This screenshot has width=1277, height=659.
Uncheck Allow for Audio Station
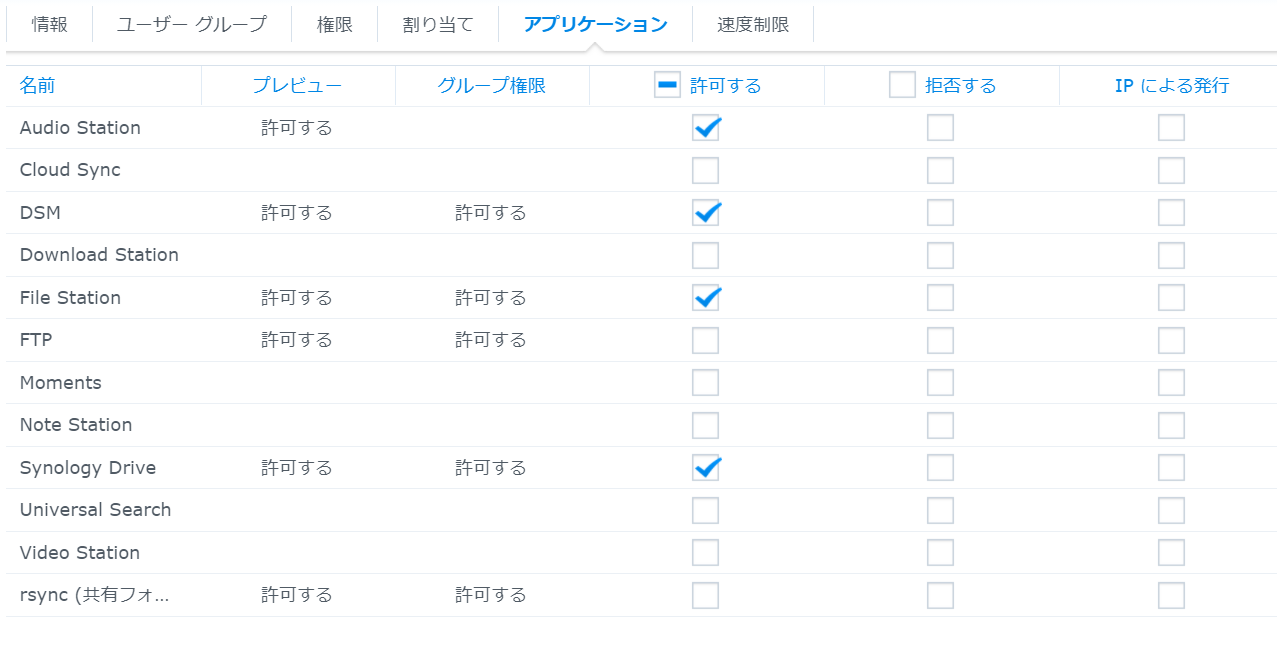click(x=705, y=128)
